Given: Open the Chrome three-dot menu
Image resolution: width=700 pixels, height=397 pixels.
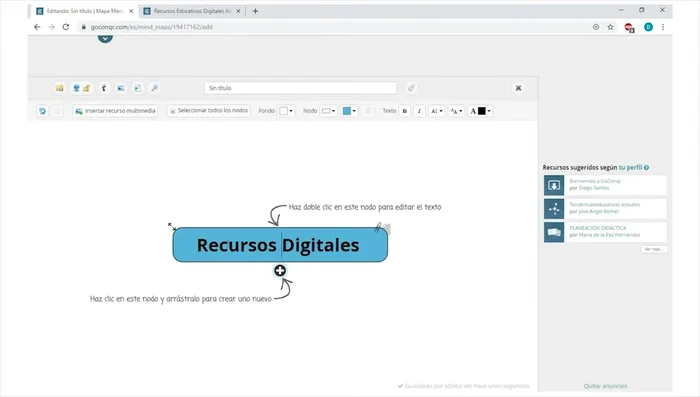Looking at the screenshot, I should (x=663, y=27).
